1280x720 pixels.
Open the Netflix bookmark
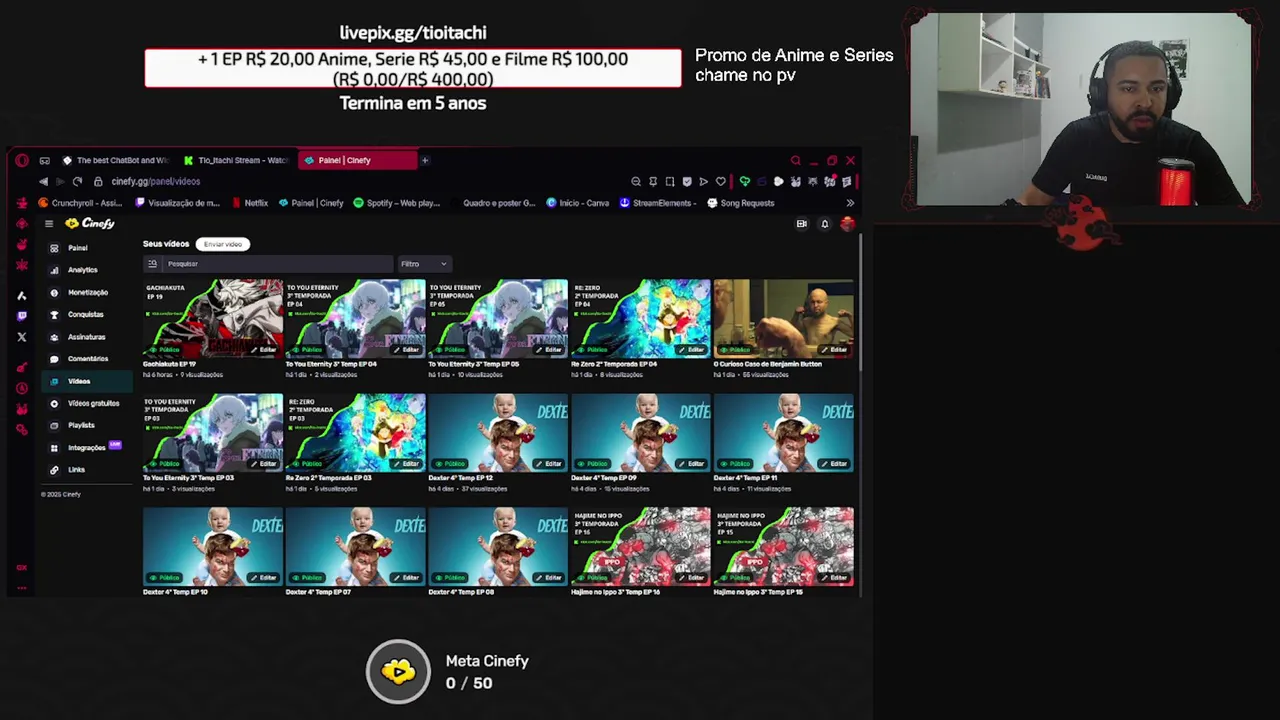point(250,203)
